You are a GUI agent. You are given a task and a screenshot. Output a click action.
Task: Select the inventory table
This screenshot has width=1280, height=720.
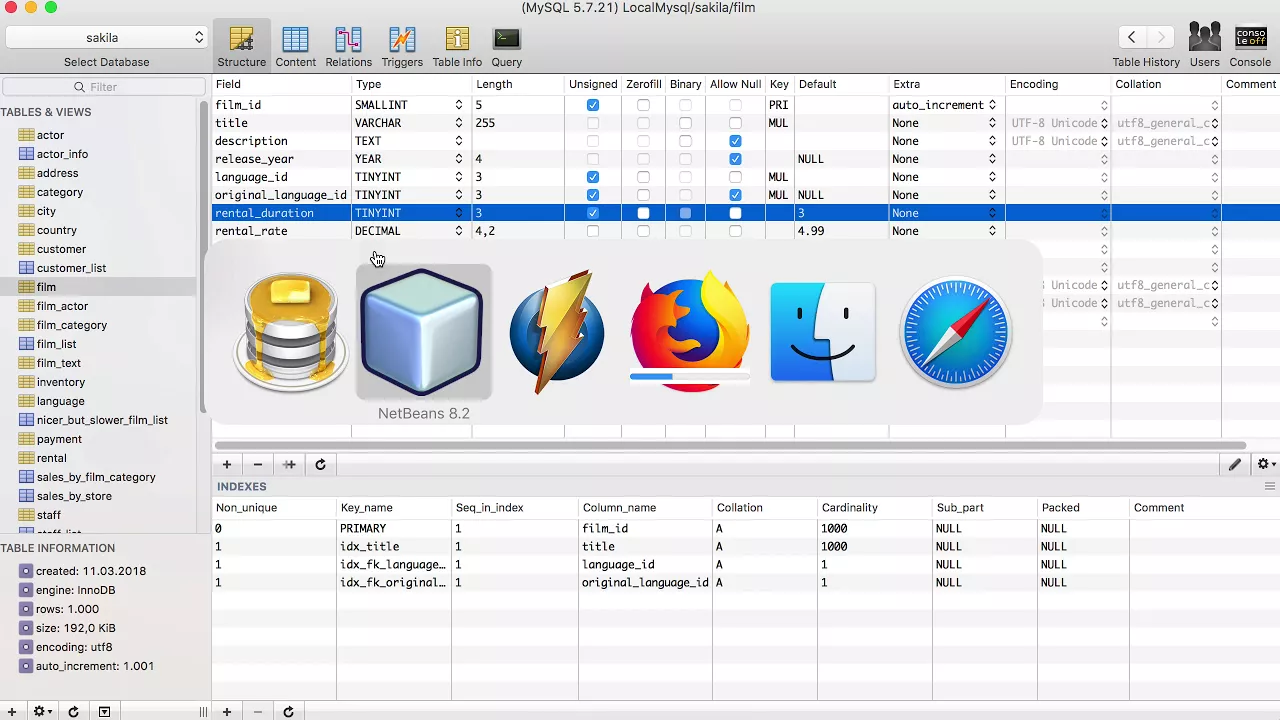coord(61,382)
